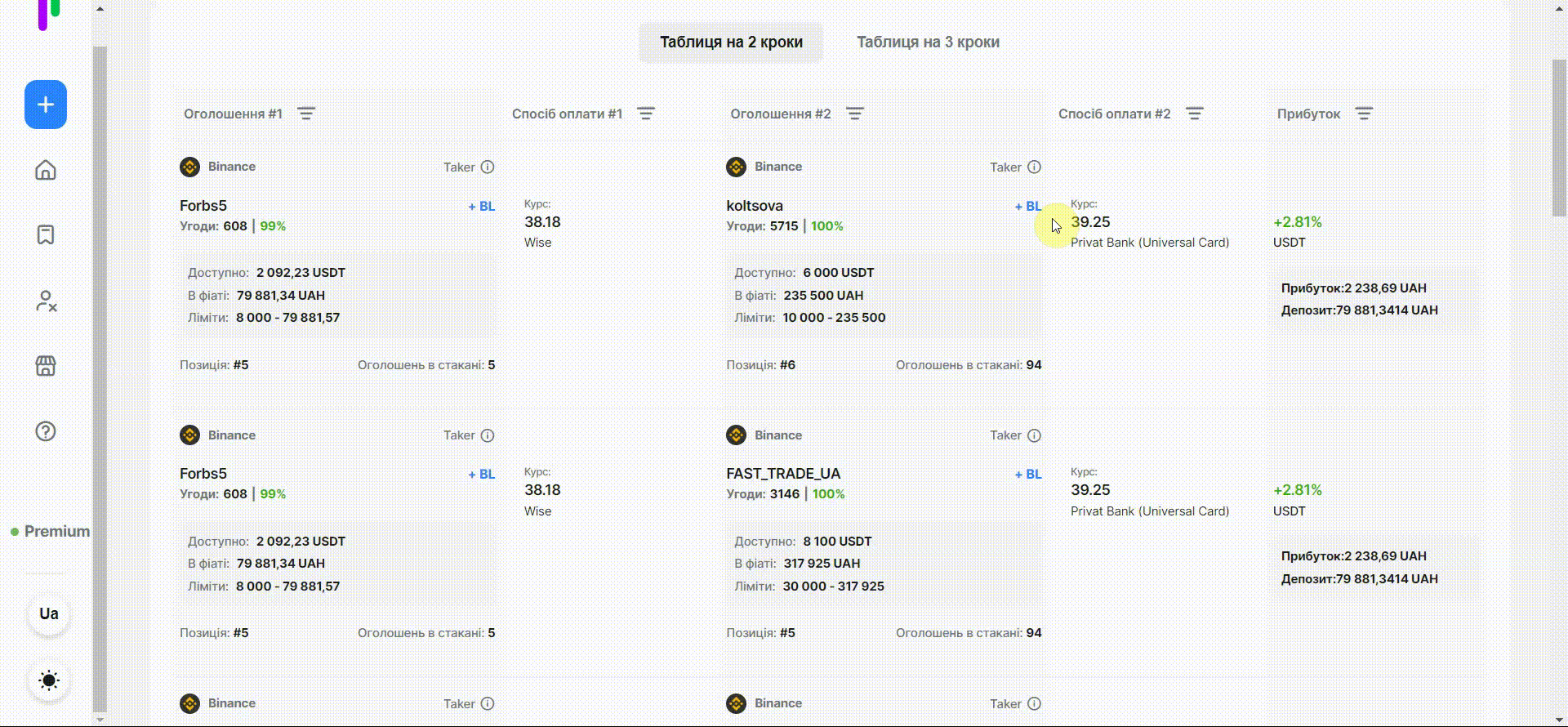Screen dimensions: 1568x727
Task: Switch to Таблиця на 3 кроки tab
Action: [928, 42]
